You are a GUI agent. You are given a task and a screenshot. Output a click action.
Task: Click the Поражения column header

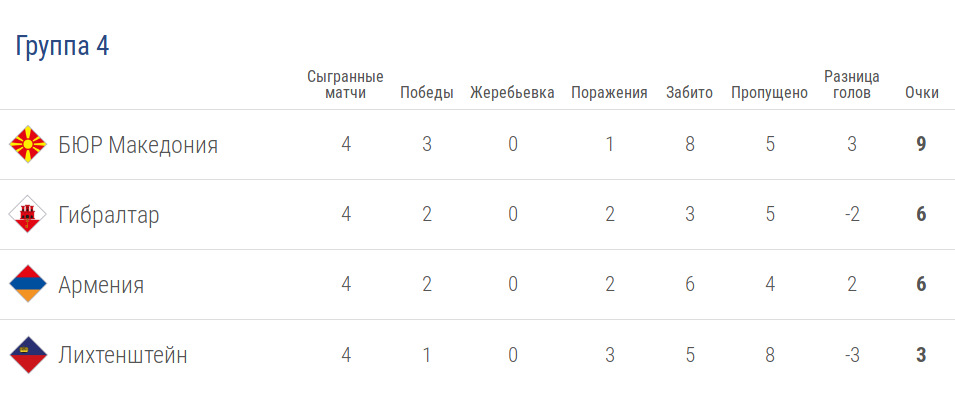click(x=609, y=93)
